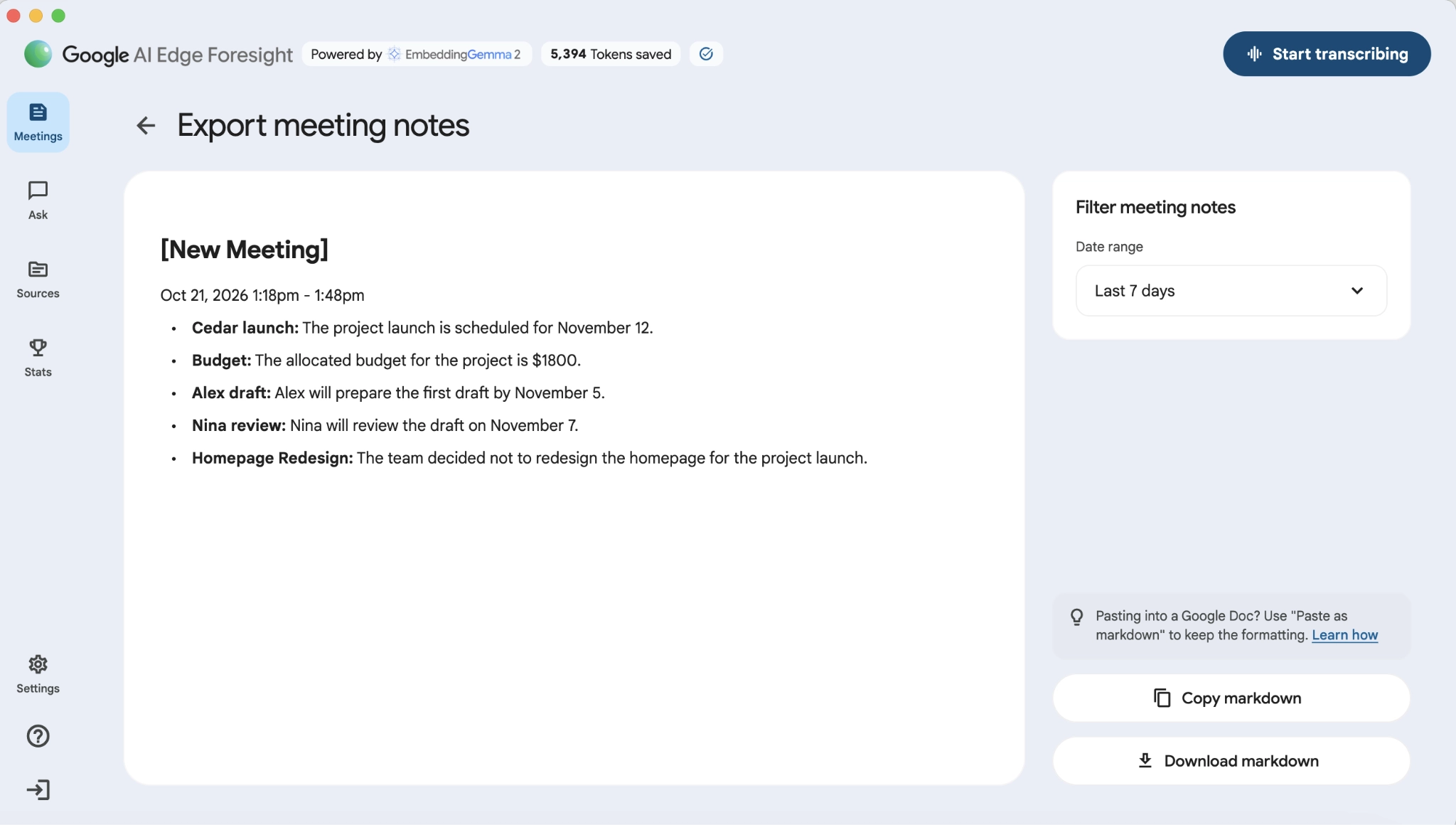Screen dimensions: 1456x825
Task: Click the Oct 21, 2026 1:18pm meeting time
Action: pyautogui.click(x=262, y=295)
